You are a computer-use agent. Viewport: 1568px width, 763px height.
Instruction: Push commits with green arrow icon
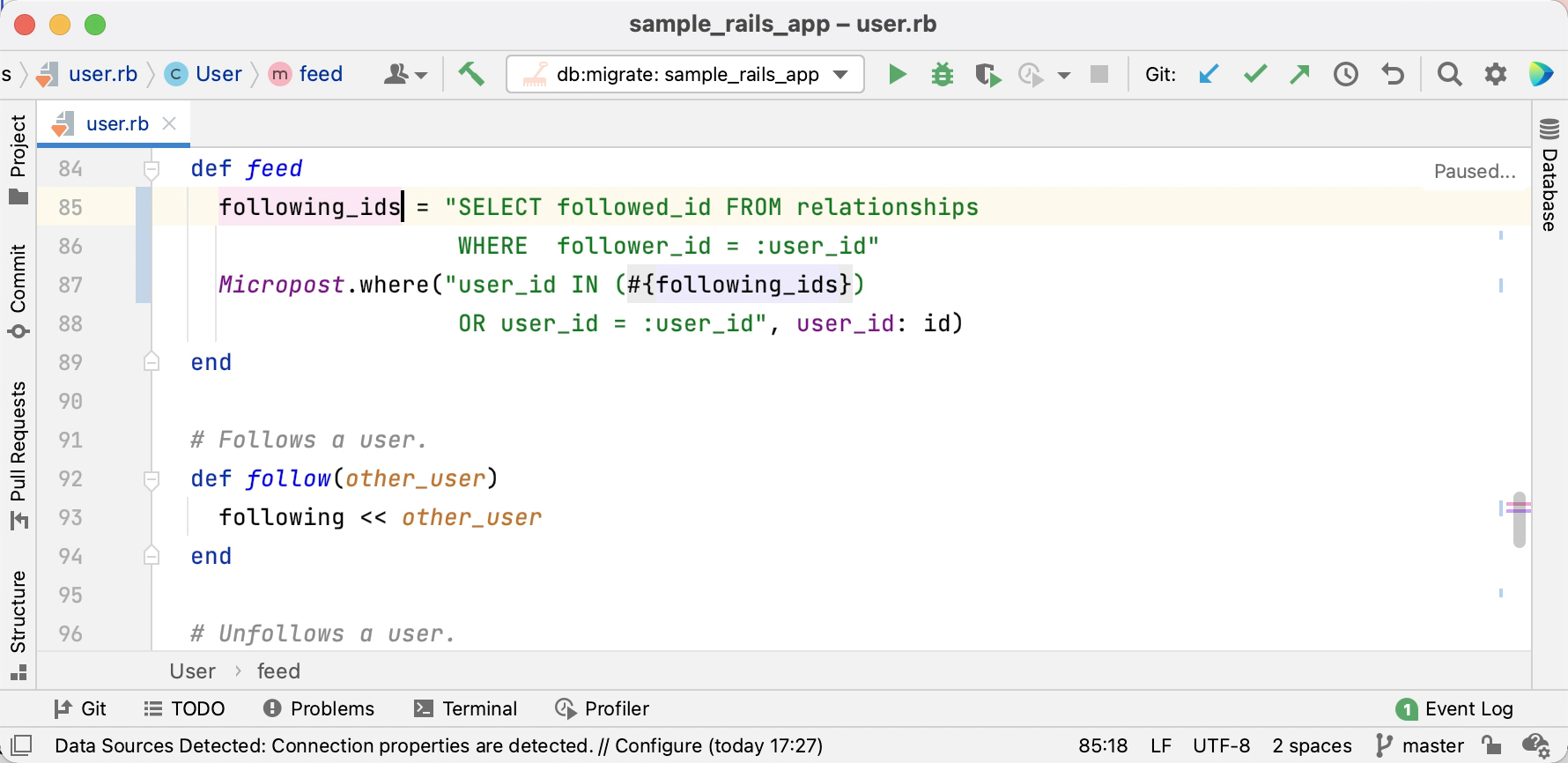(1299, 74)
